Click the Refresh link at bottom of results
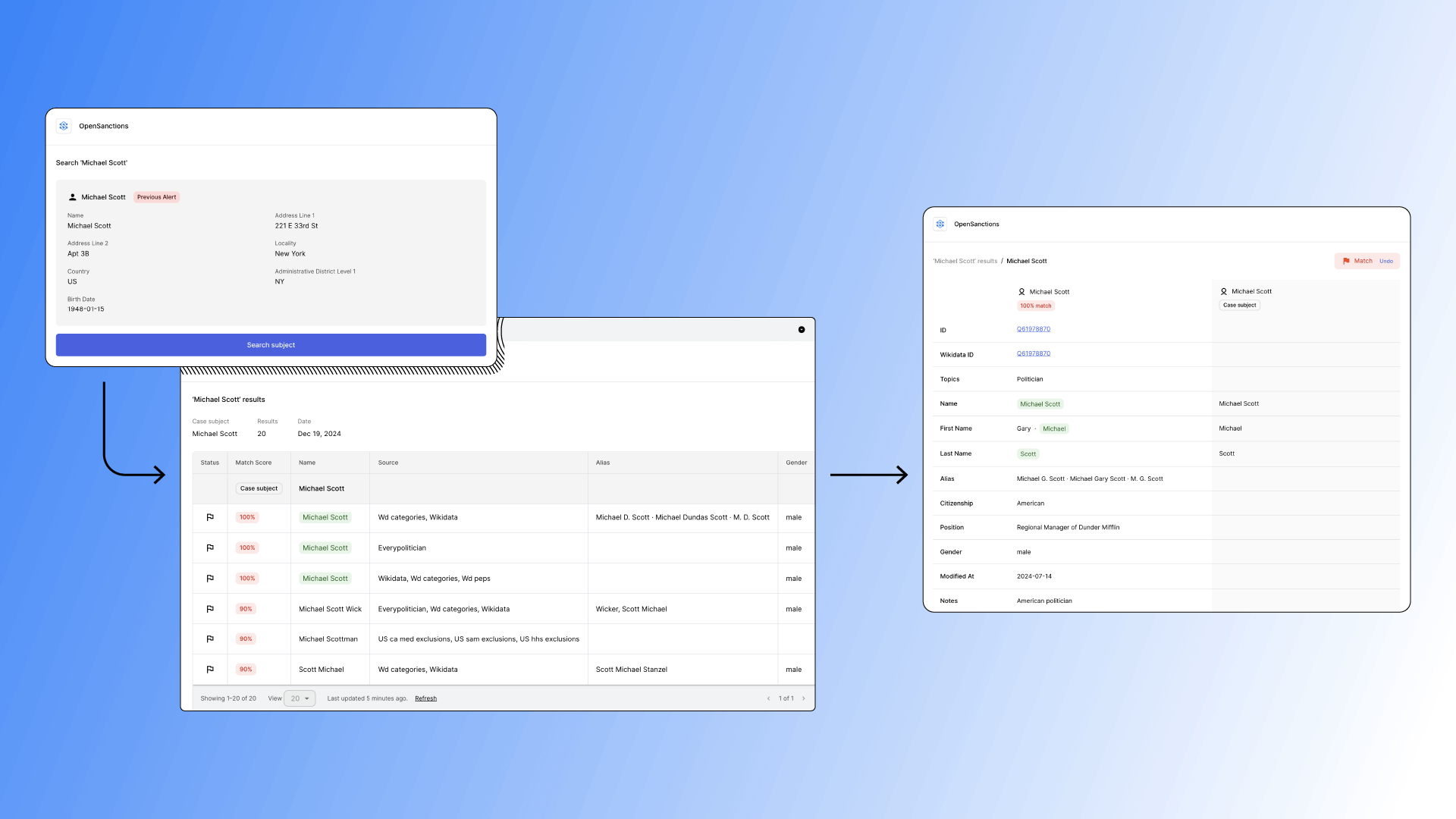Viewport: 1456px width, 819px height. [x=425, y=698]
